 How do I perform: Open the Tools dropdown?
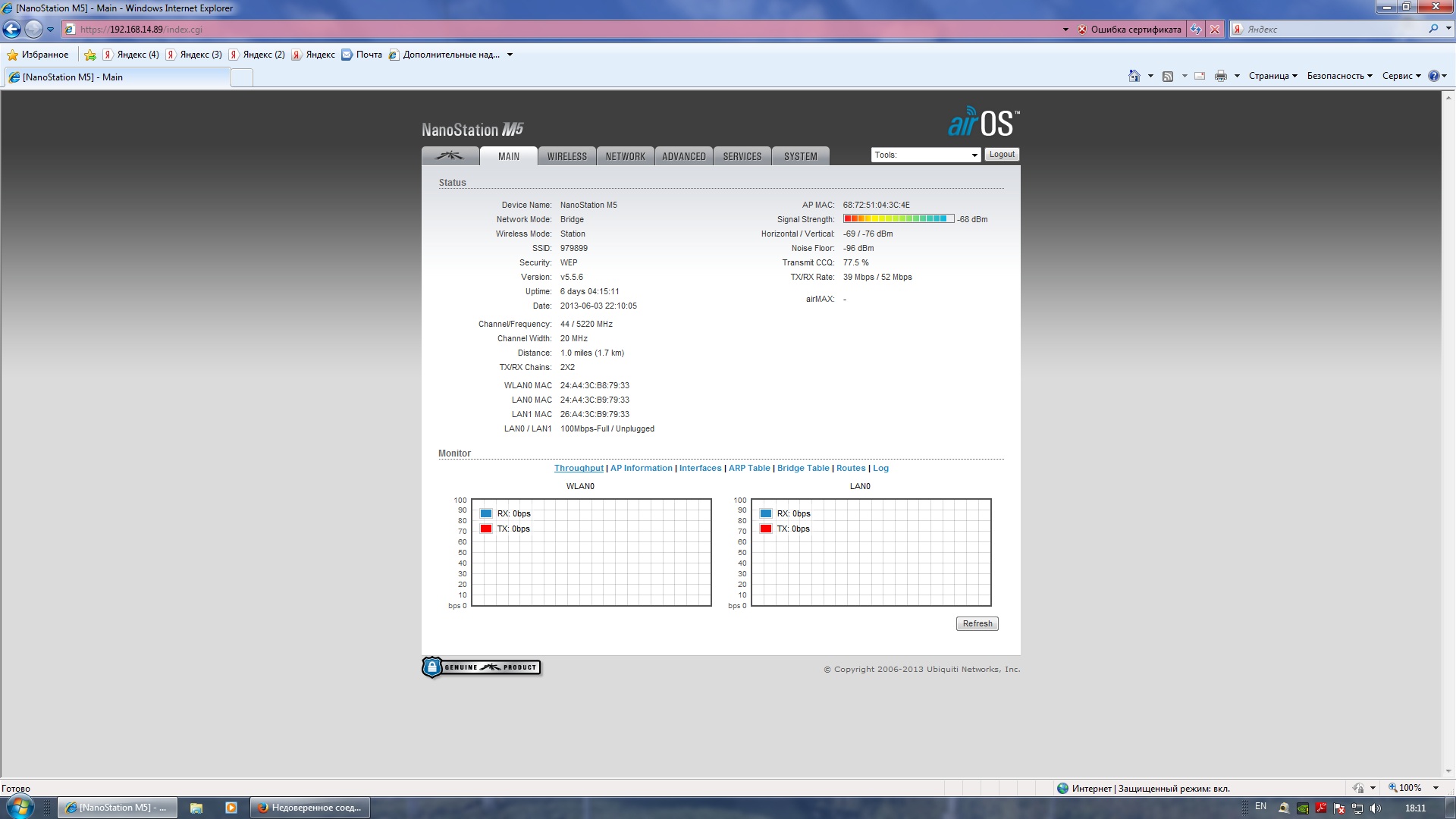[926, 155]
